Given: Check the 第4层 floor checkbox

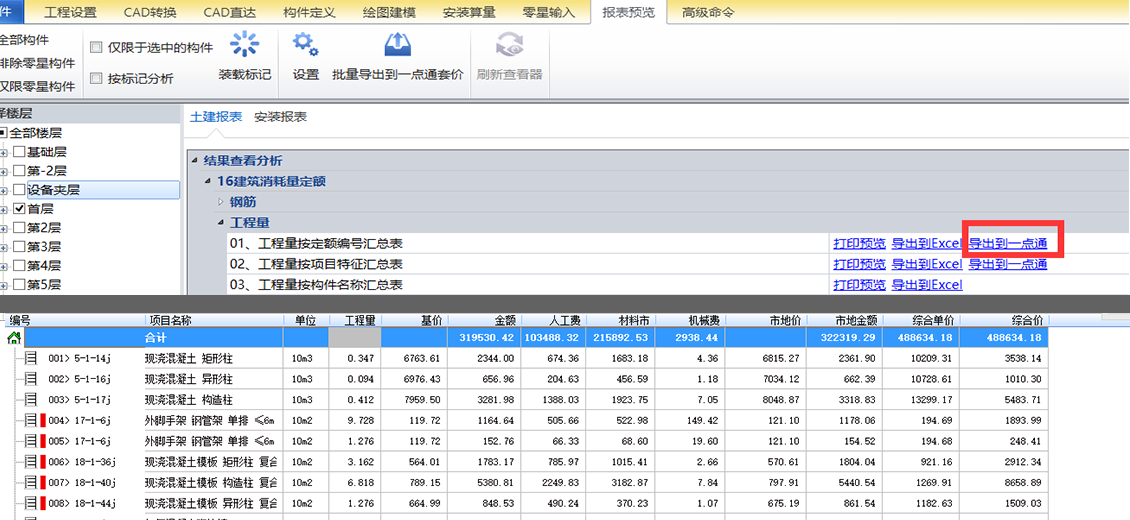Looking at the screenshot, I should [19, 266].
